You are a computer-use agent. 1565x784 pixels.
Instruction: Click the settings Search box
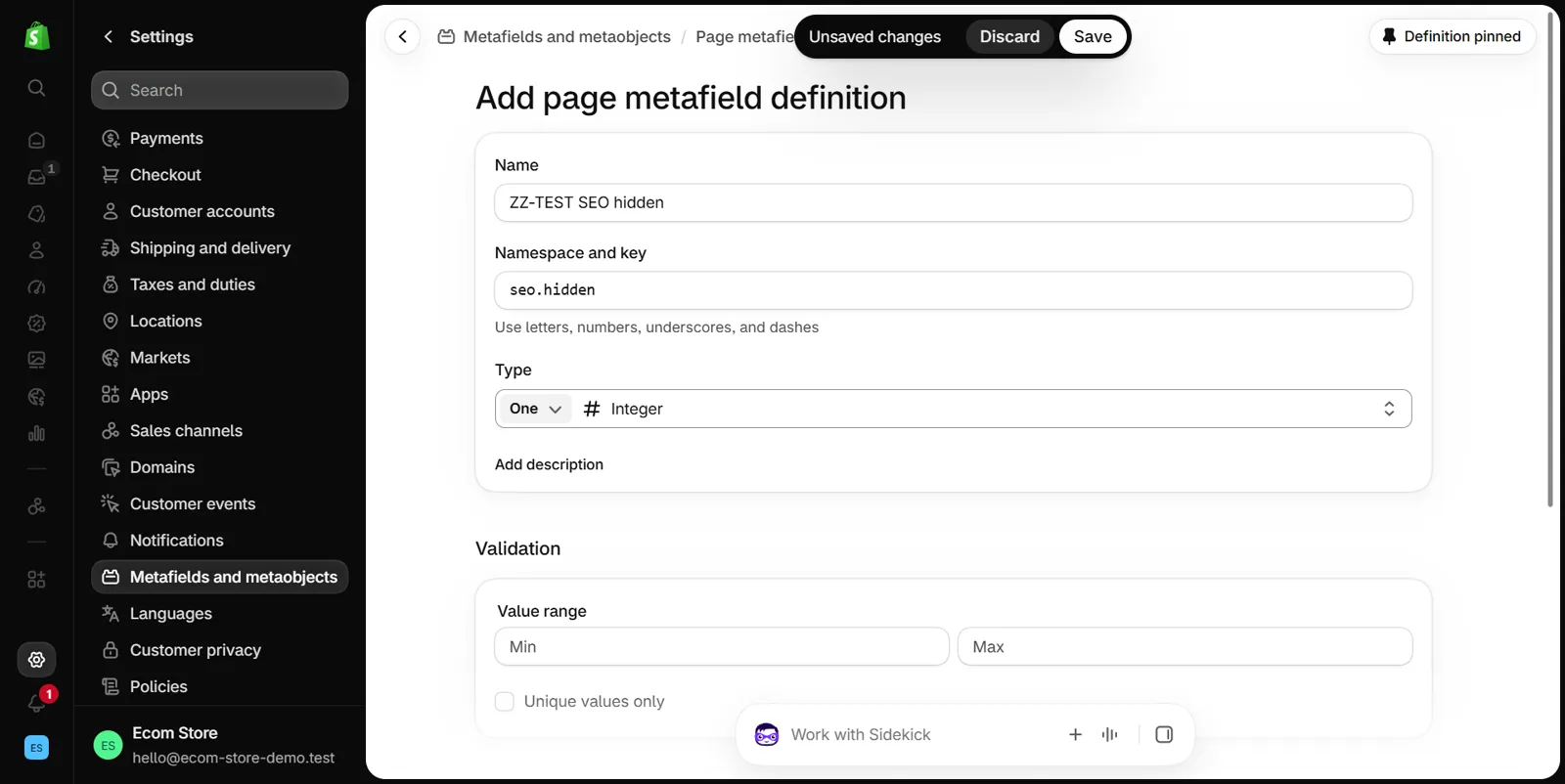[220, 90]
